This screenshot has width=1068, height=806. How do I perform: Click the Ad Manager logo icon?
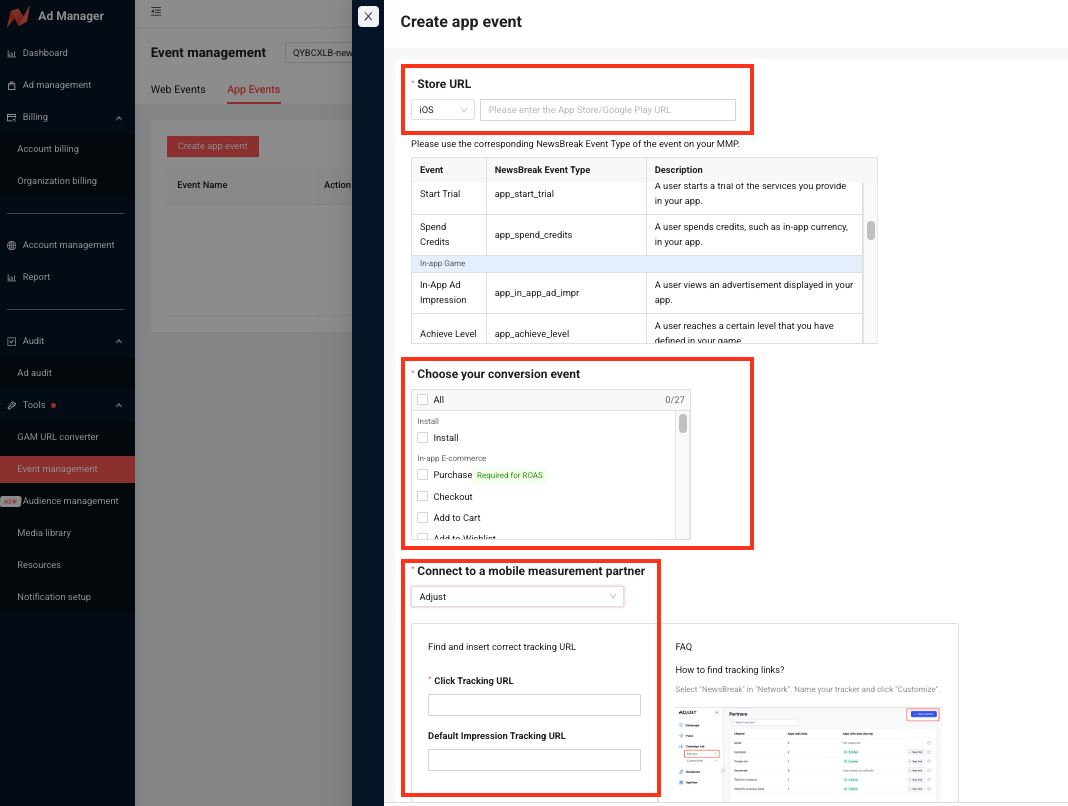(x=19, y=17)
